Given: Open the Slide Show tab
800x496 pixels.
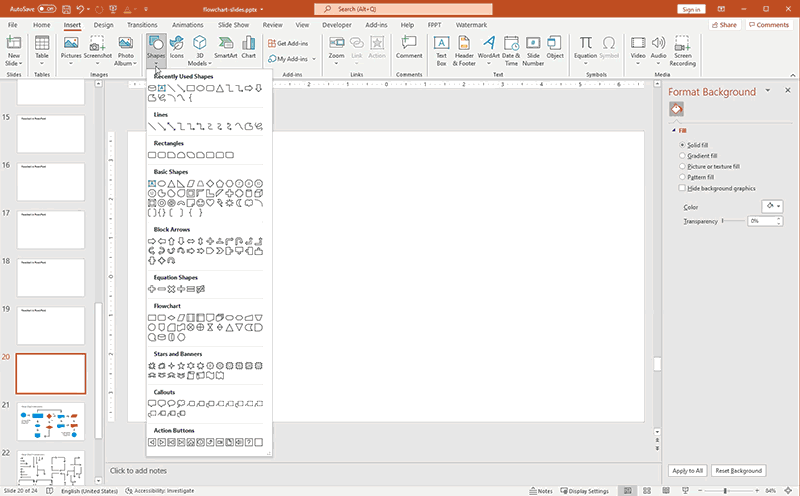Looking at the screenshot, I should click(233, 24).
